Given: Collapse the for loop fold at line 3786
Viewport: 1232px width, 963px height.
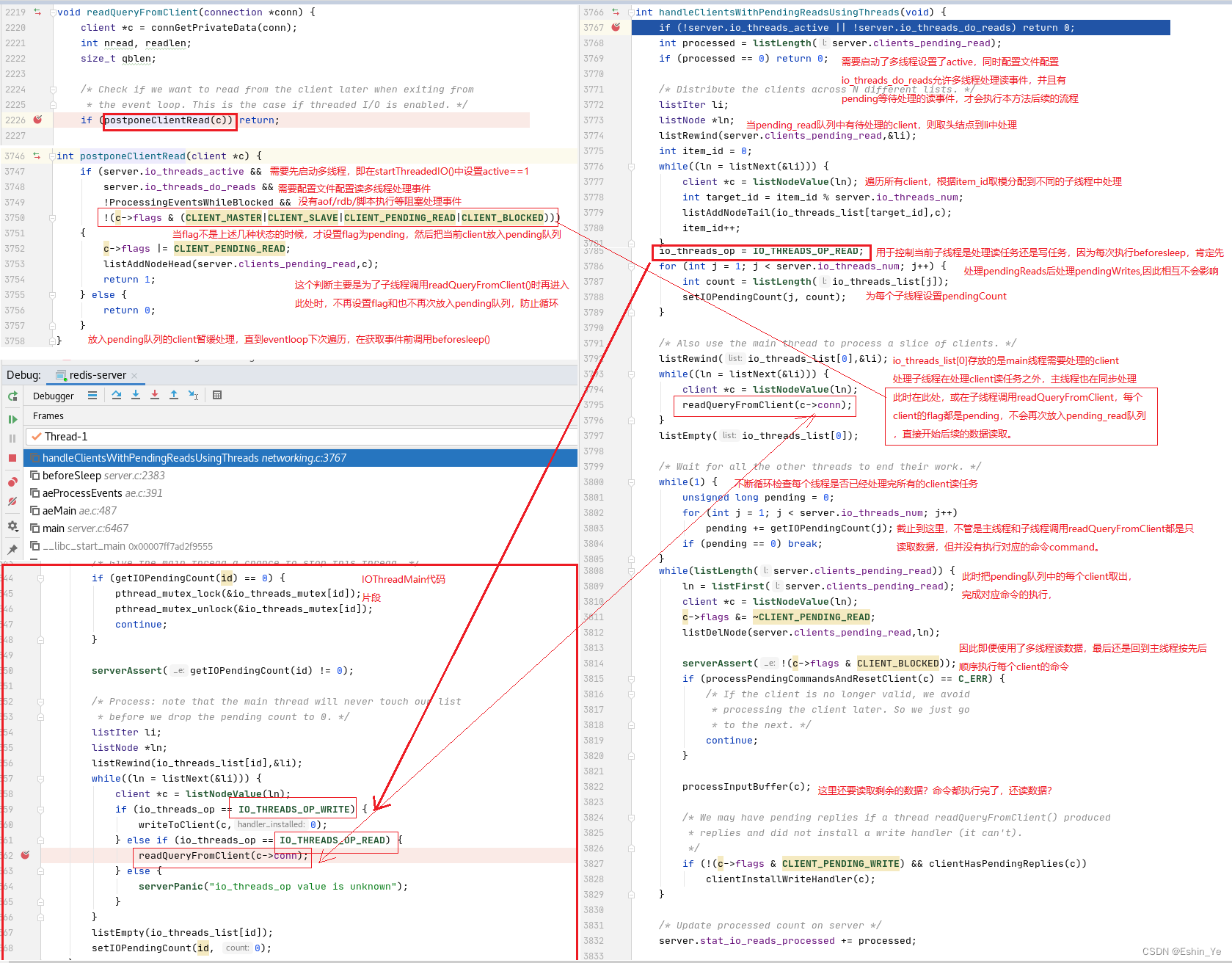Looking at the screenshot, I should (x=631, y=266).
